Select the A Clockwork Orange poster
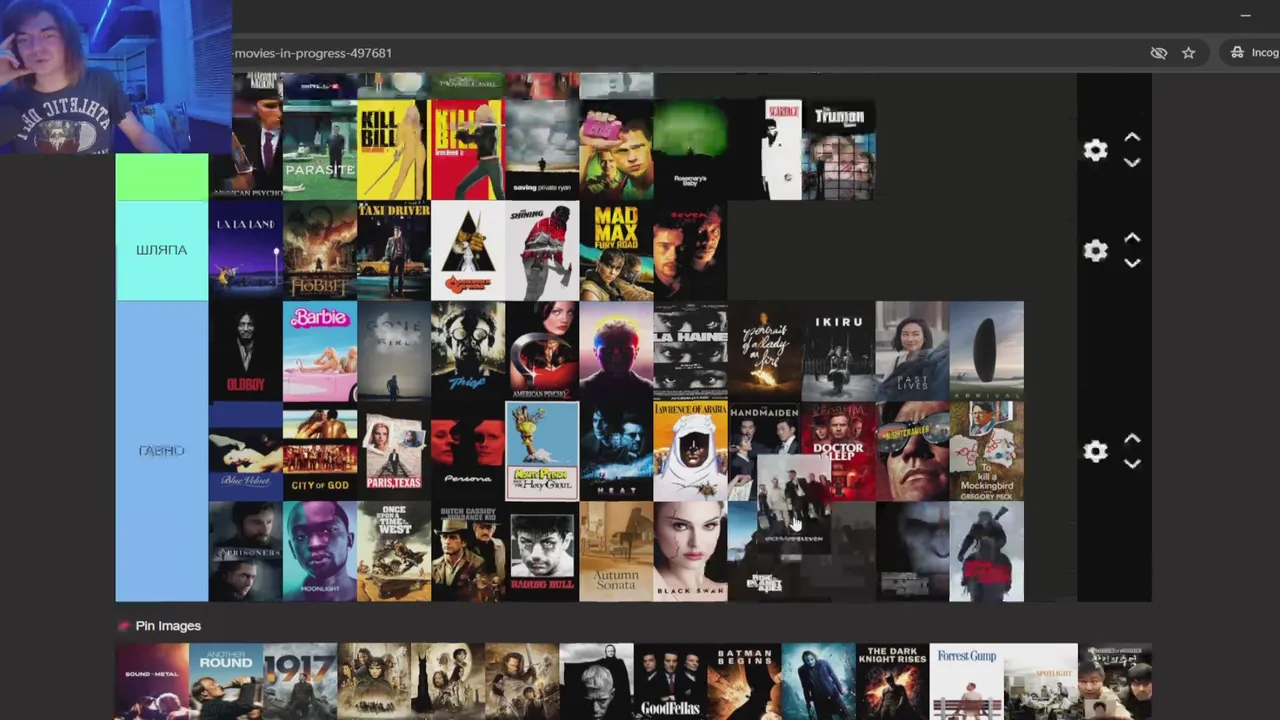Image resolution: width=1280 pixels, height=720 pixels. tap(468, 250)
